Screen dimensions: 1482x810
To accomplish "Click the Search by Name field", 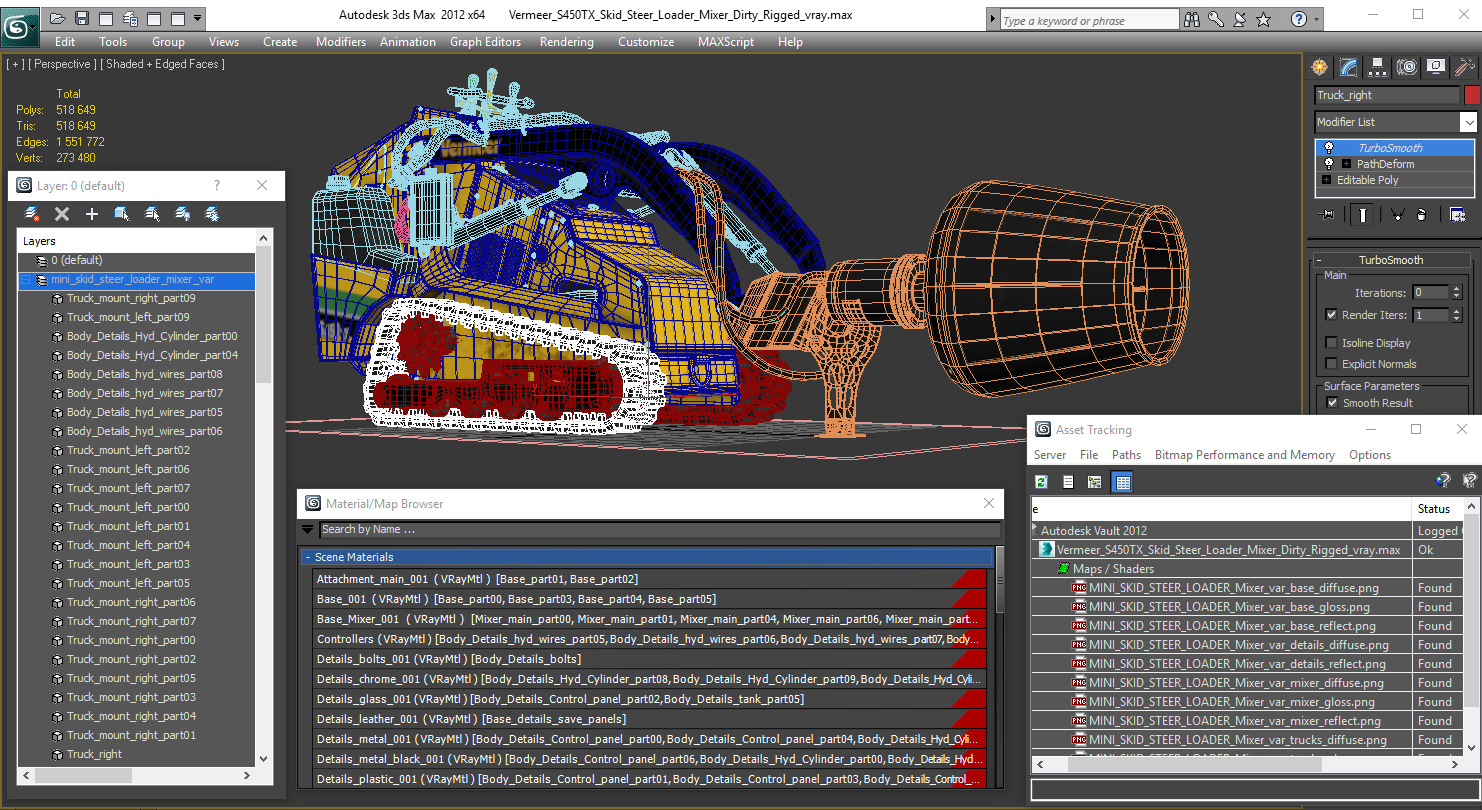I will click(660, 530).
